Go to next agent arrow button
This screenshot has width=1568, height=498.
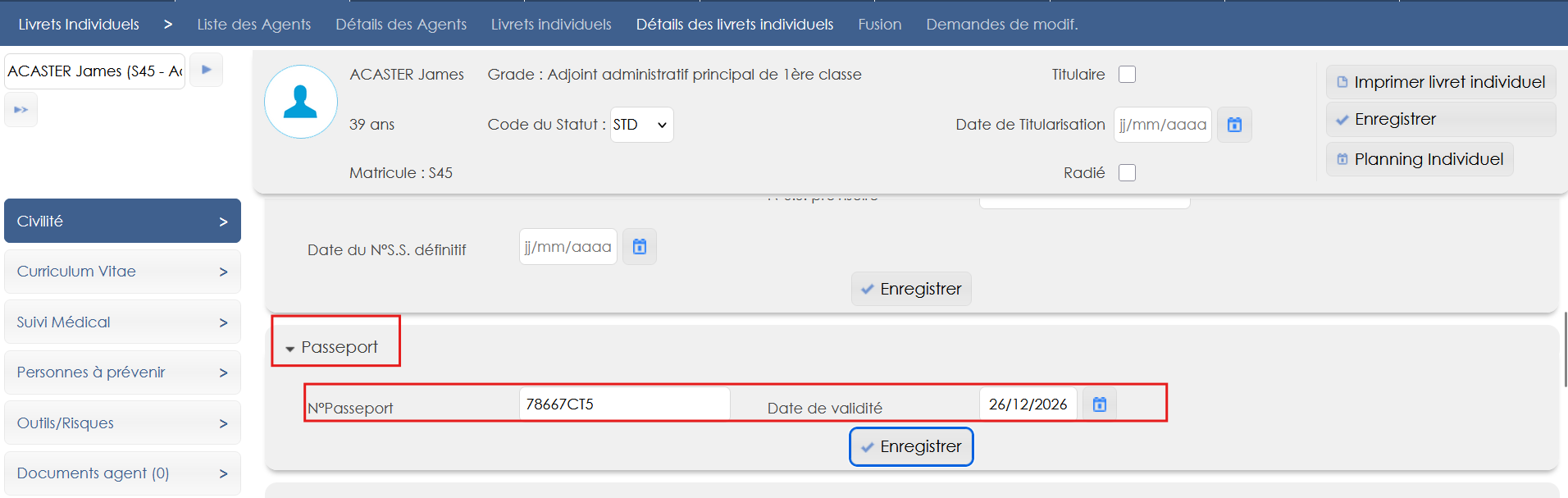pos(207,70)
